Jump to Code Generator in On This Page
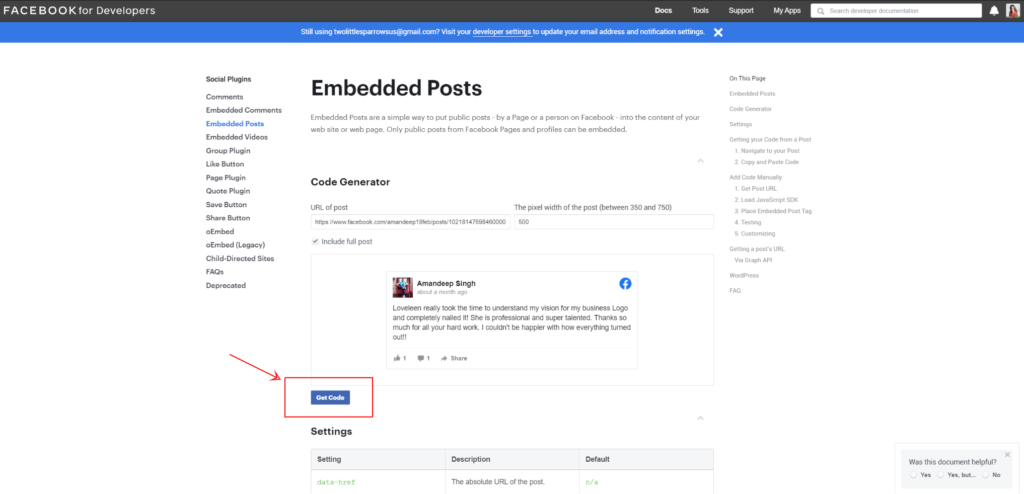This screenshot has width=1024, height=494. [x=750, y=109]
